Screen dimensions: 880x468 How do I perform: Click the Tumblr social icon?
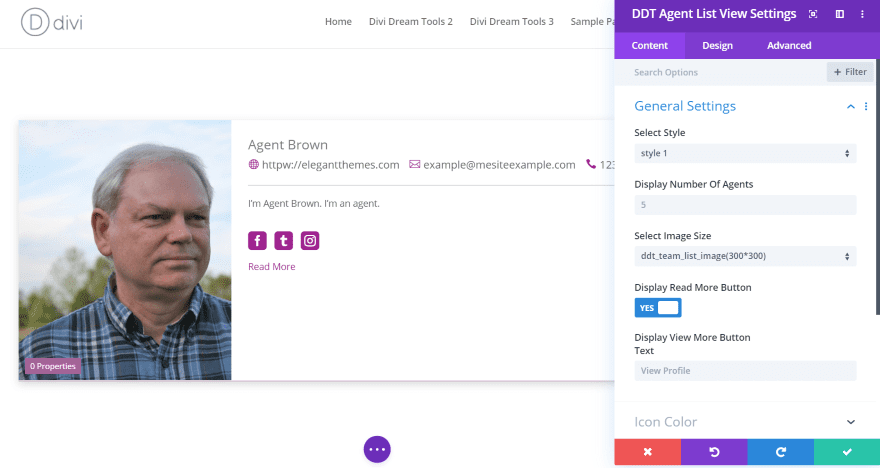click(x=283, y=241)
